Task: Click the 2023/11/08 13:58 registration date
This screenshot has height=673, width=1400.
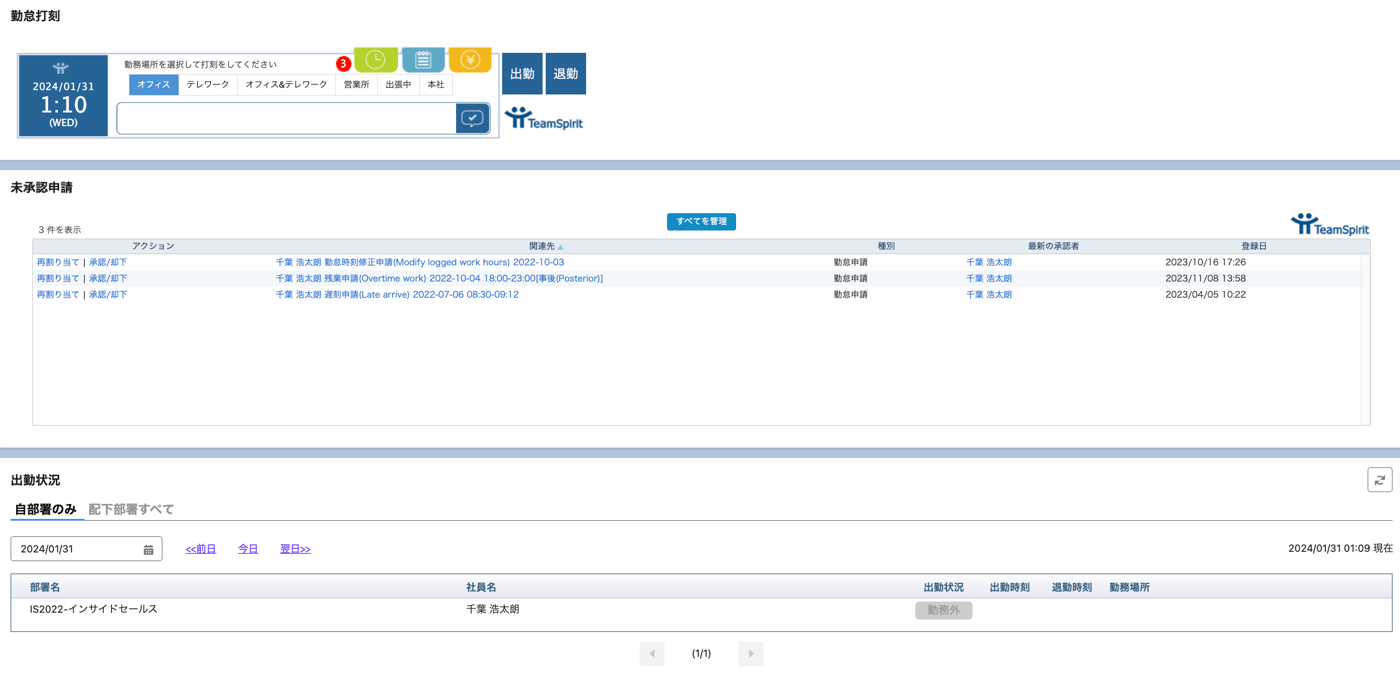Action: 1205,279
